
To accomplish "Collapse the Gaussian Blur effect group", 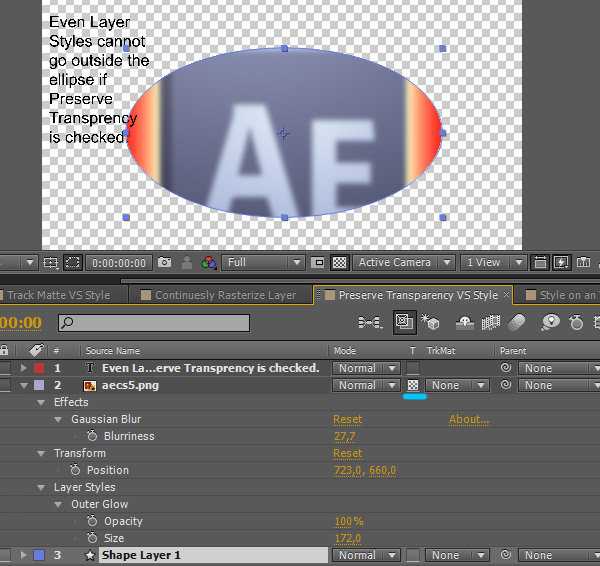I will pos(59,420).
